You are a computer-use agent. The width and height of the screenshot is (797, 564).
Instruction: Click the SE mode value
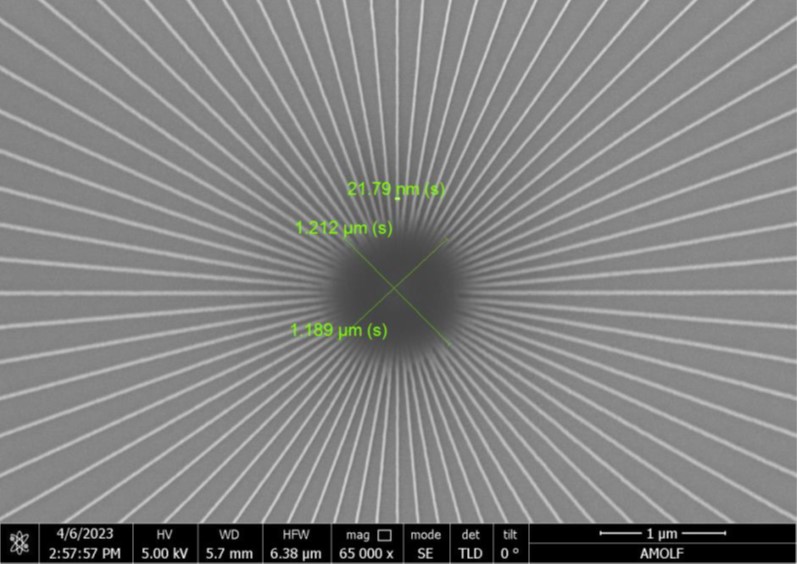point(426,553)
